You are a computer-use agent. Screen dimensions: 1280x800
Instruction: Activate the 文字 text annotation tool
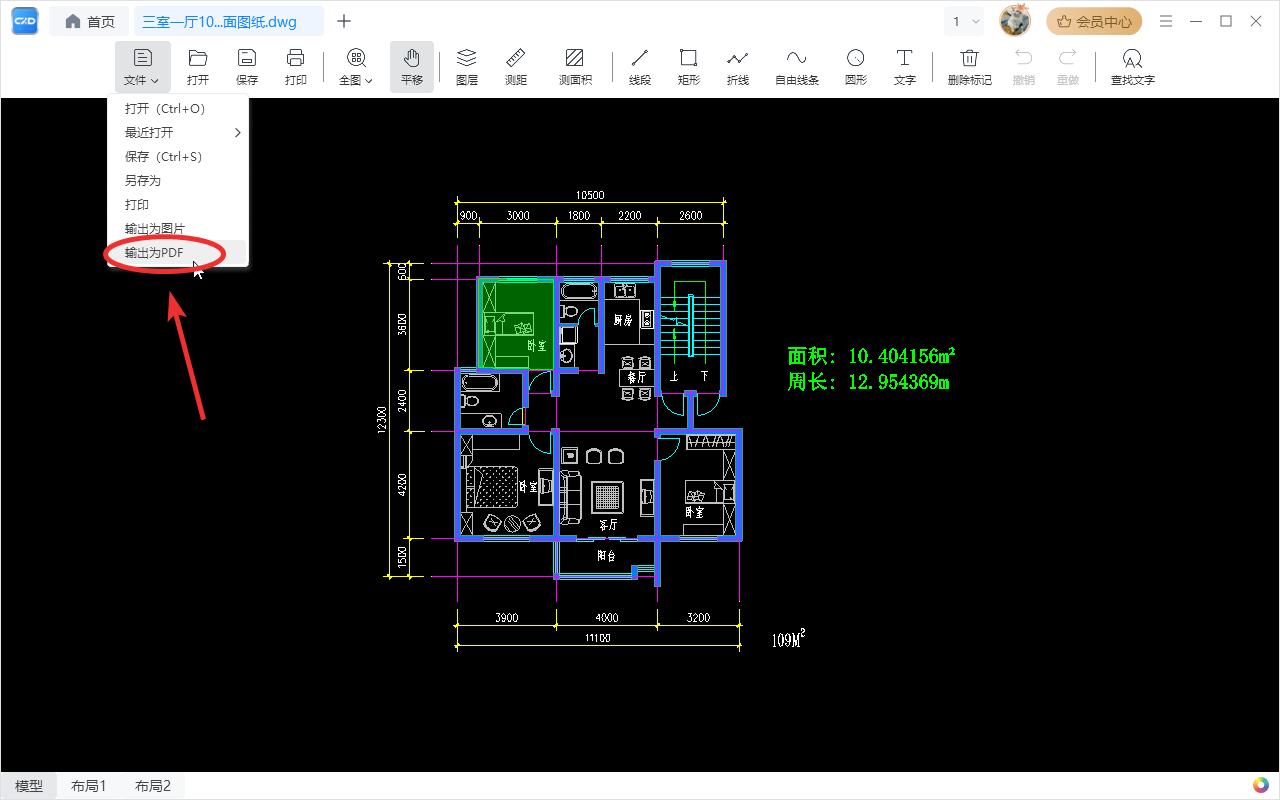(904, 67)
